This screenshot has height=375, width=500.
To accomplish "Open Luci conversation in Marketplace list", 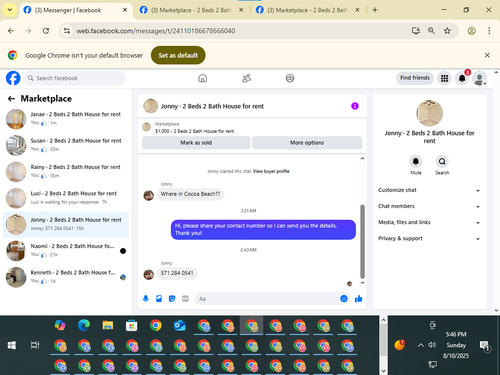I will click(66, 198).
